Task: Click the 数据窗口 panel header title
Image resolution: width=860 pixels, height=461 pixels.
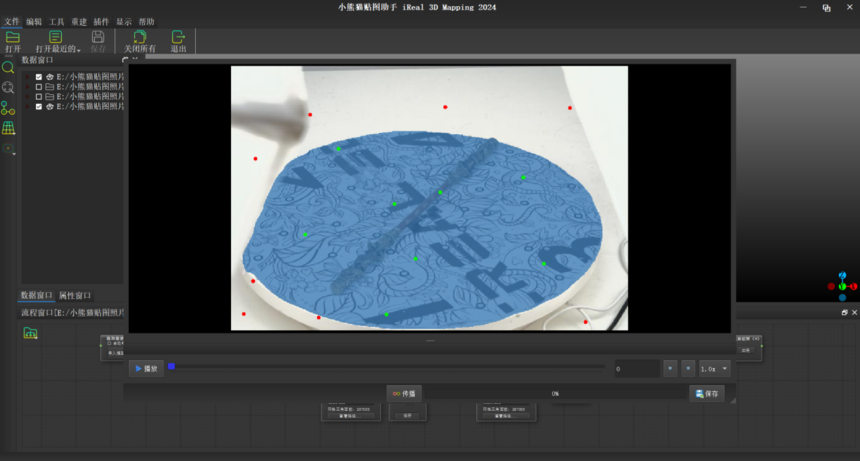Action: [37, 60]
